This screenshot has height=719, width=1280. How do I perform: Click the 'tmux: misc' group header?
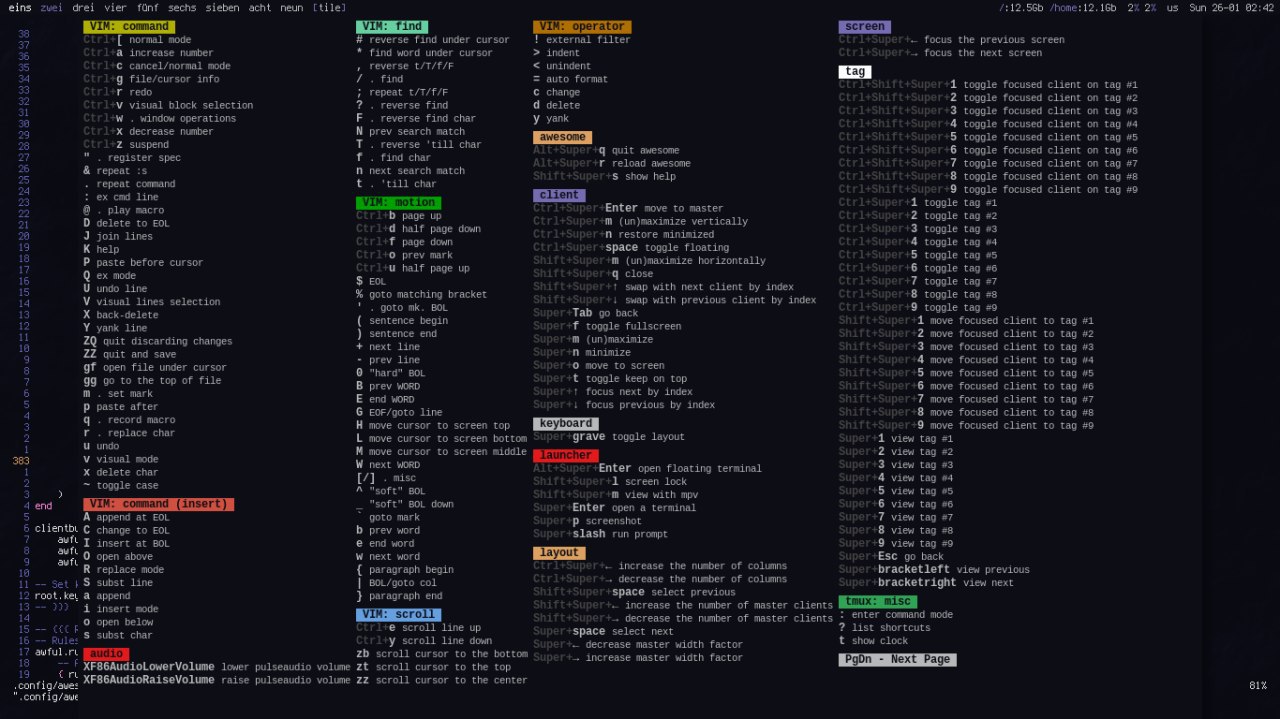coord(877,602)
